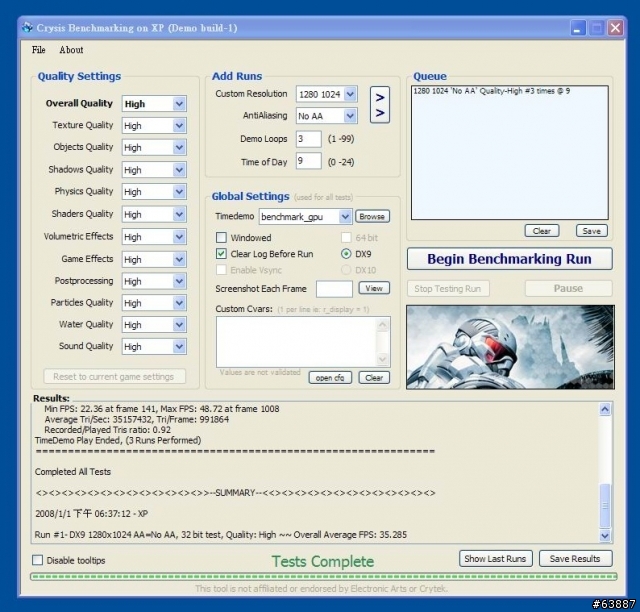Click Overall Average FPS result line
Screen dimensions: 640x612
(221, 534)
